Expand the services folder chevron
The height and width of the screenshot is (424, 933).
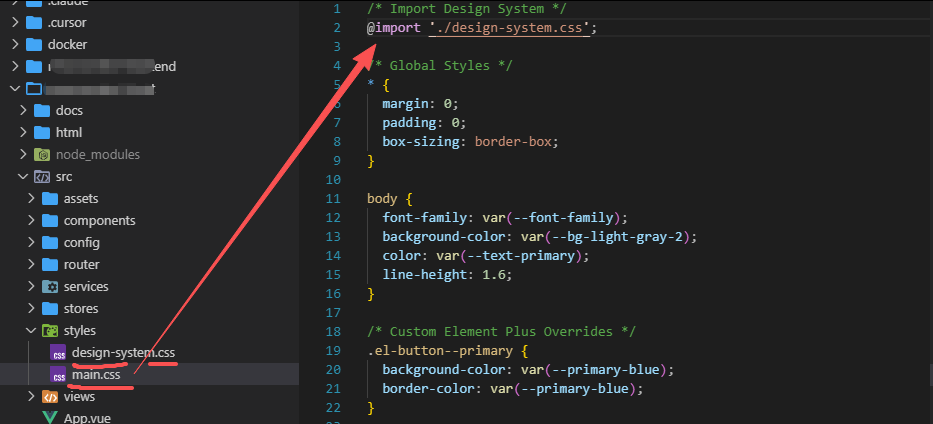[x=31, y=287]
